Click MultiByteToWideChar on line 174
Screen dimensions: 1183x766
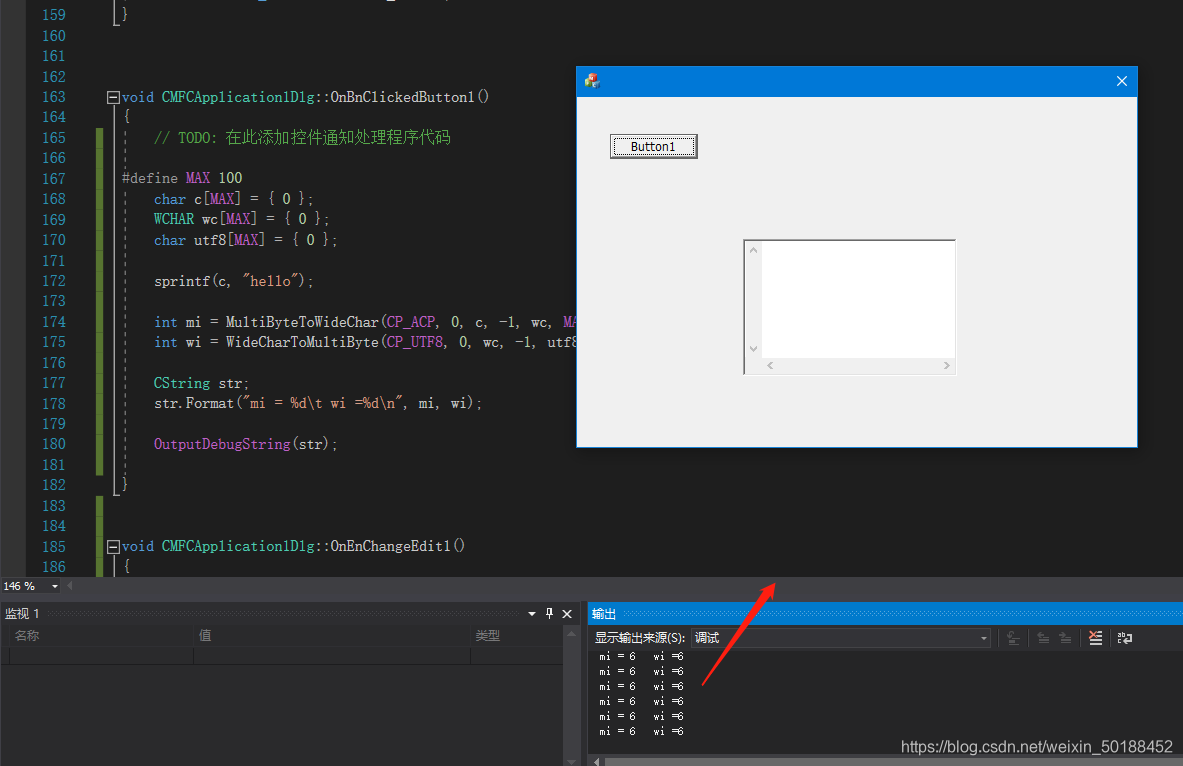click(302, 322)
